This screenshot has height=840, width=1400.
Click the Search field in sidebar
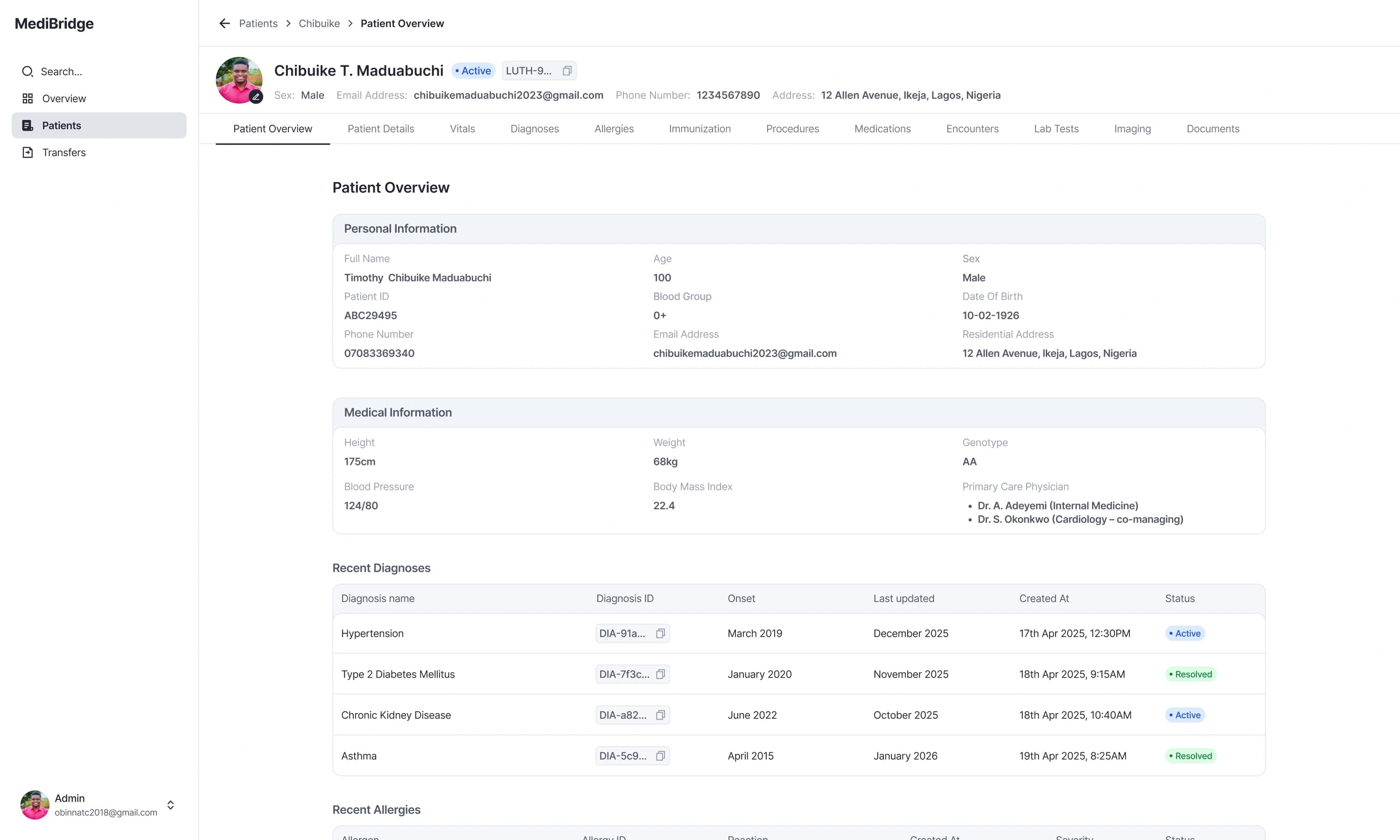pyautogui.click(x=99, y=71)
